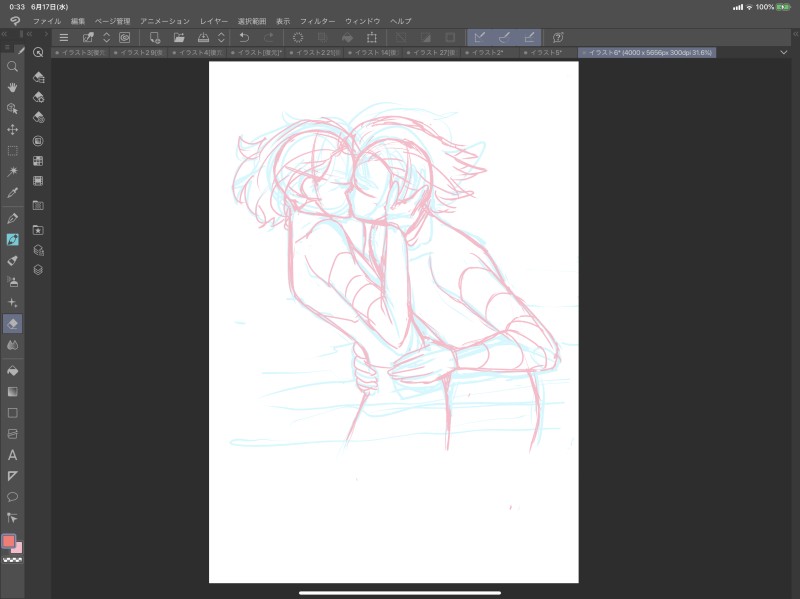Toggle Snap to Grid

tap(529, 37)
